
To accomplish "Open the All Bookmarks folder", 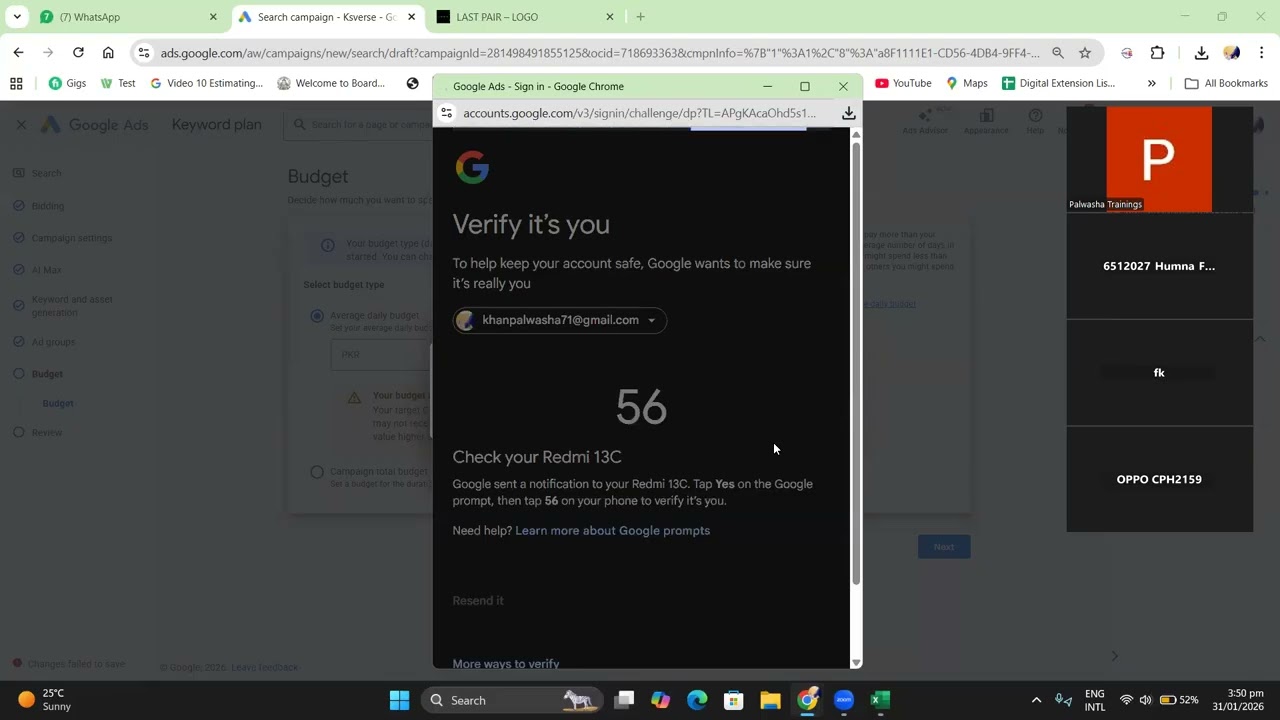I will click(x=1226, y=83).
